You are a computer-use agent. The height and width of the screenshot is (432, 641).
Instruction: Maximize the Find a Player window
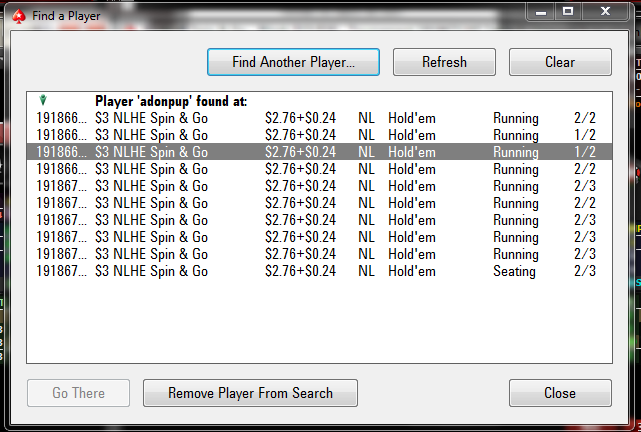tap(568, 12)
